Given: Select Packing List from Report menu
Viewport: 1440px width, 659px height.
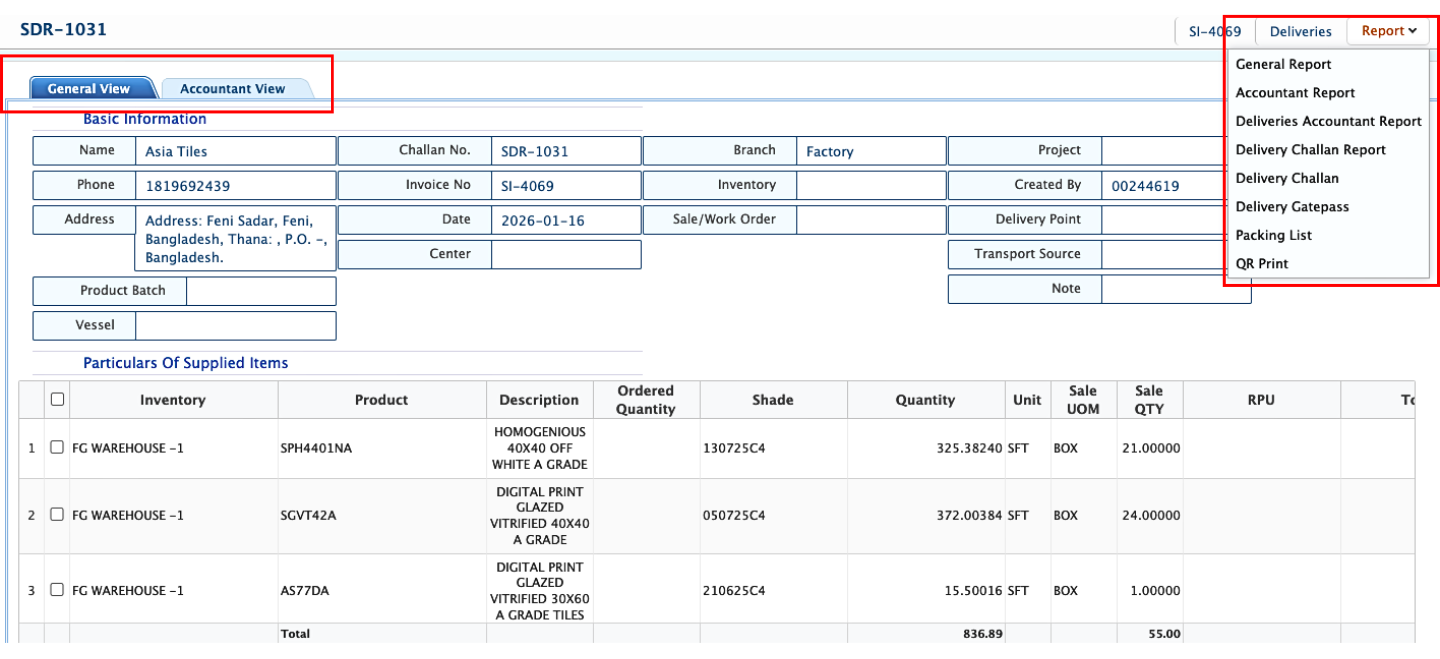Looking at the screenshot, I should 1273,235.
